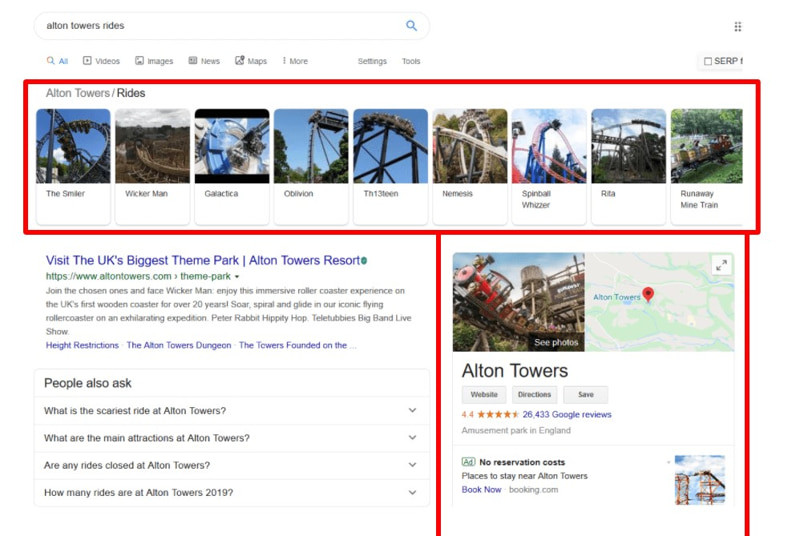The height and width of the screenshot is (536, 800).
Task: Click the 'People also ask' heading
Action: click(88, 383)
